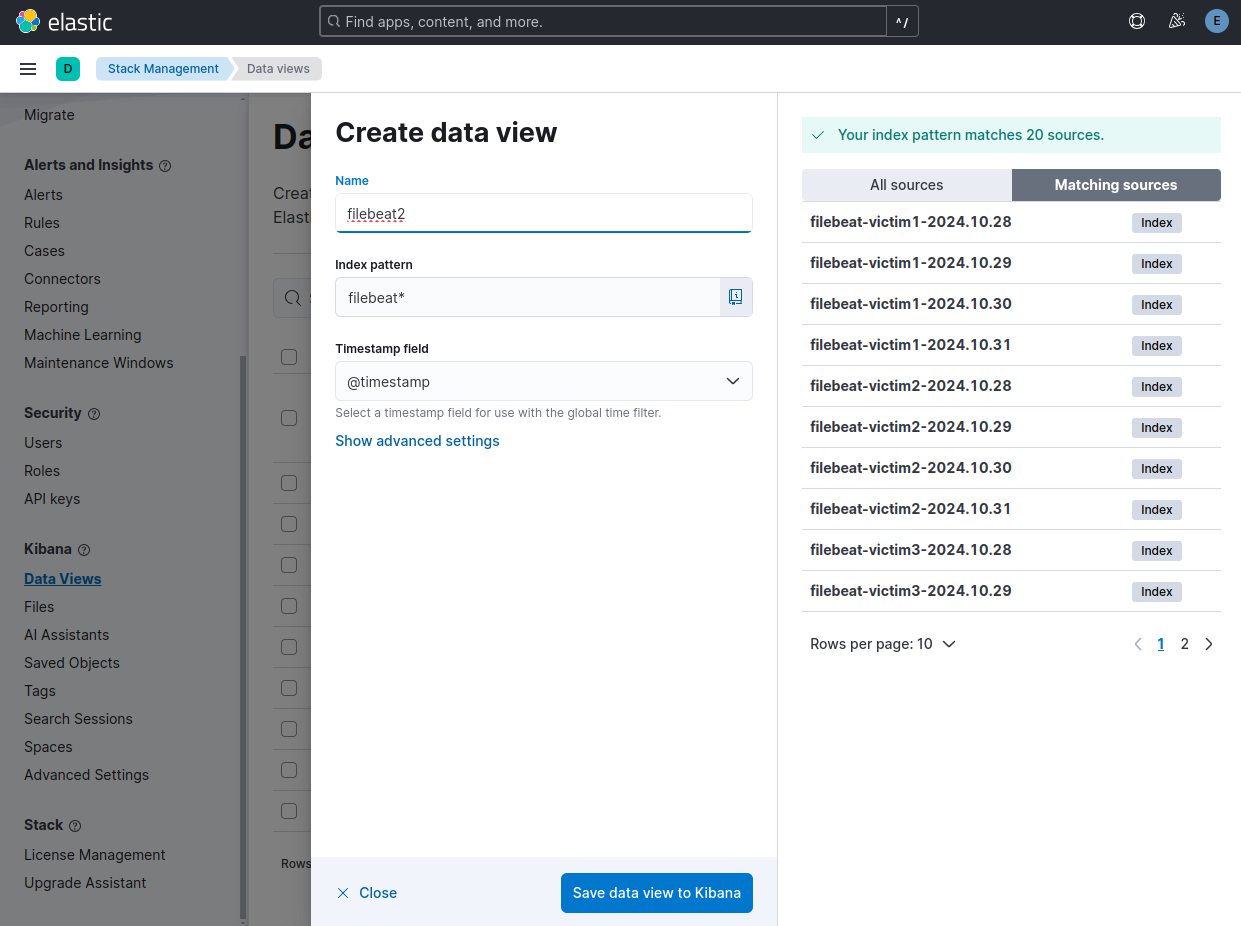Switch to Matching sources tab

[1116, 185]
